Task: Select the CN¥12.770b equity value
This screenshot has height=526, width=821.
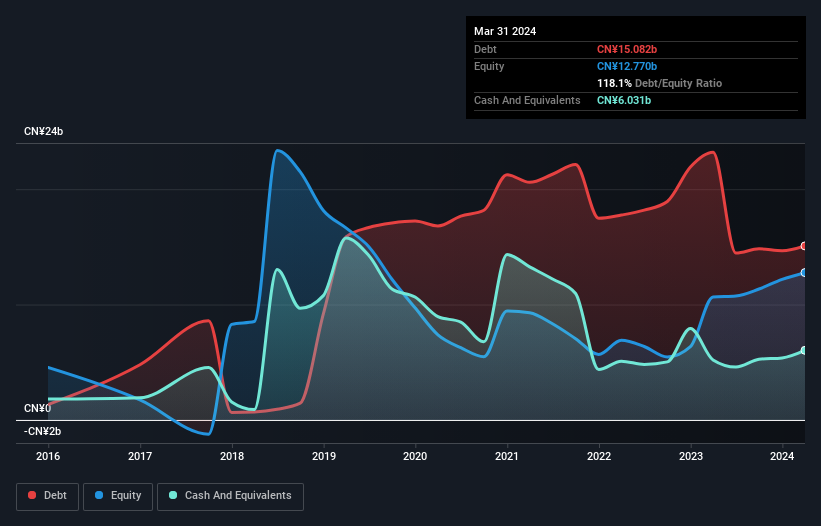Action: point(627,66)
